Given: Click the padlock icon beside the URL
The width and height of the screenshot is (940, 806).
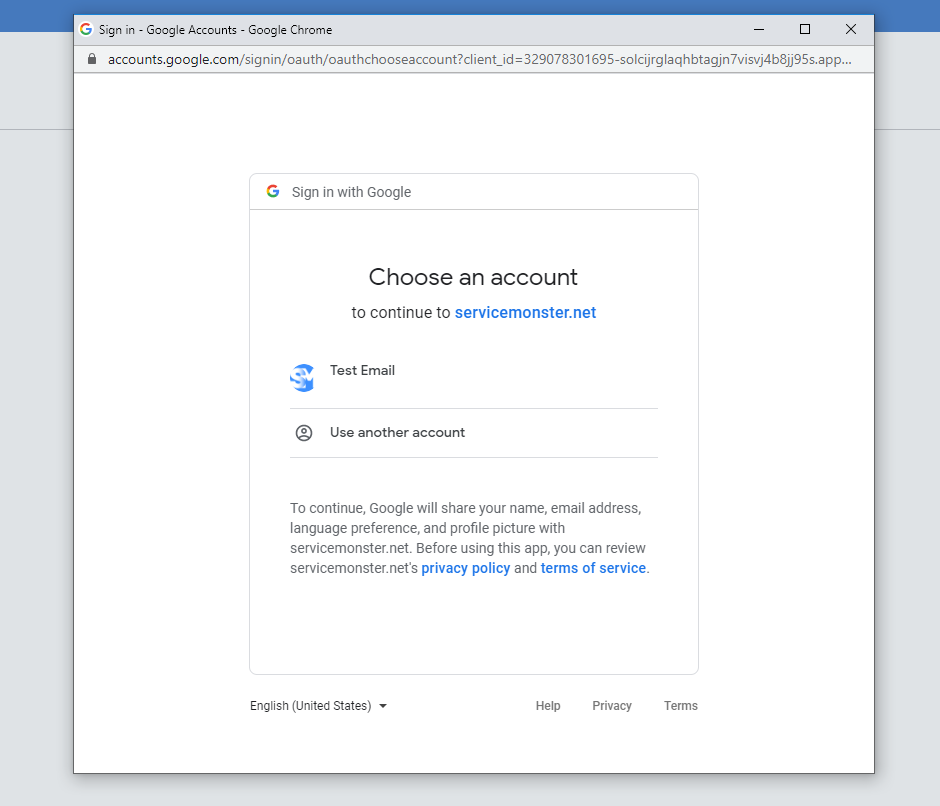Looking at the screenshot, I should pos(92,59).
